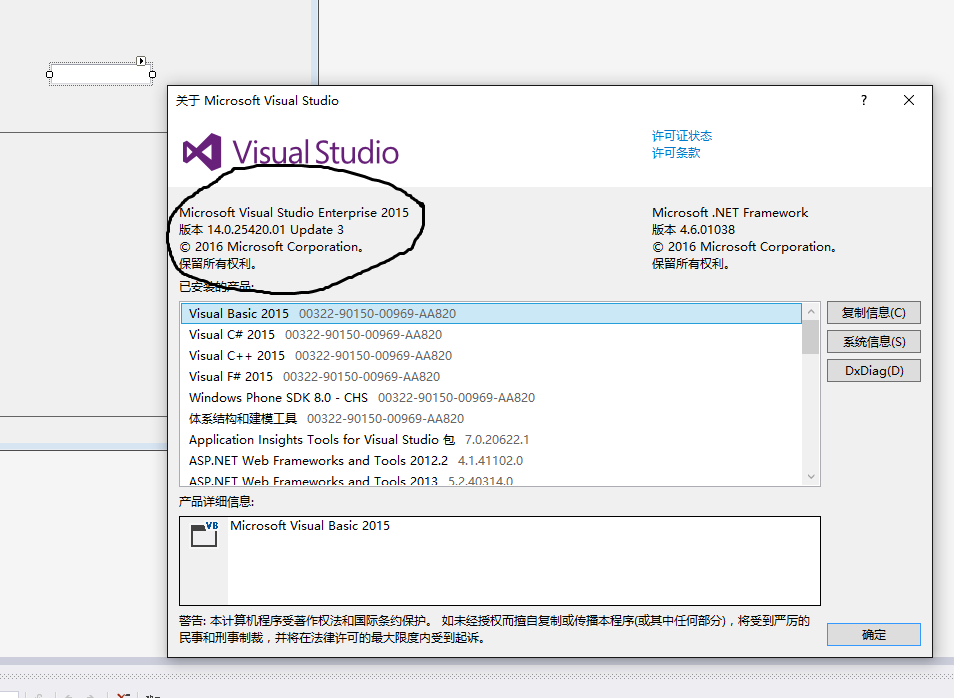The image size is (954, 698).
Task: Open smart tag arrow on designer control
Action: [141, 61]
